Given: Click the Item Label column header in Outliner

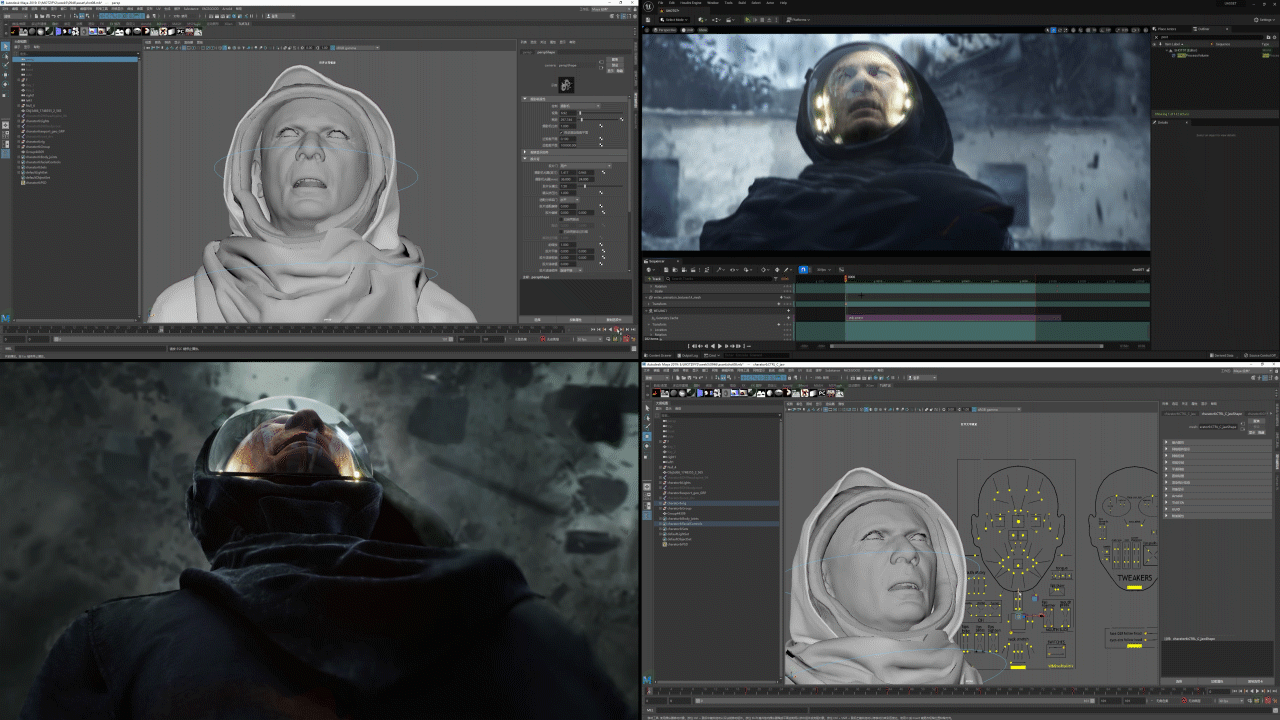Looking at the screenshot, I should click(1172, 44).
